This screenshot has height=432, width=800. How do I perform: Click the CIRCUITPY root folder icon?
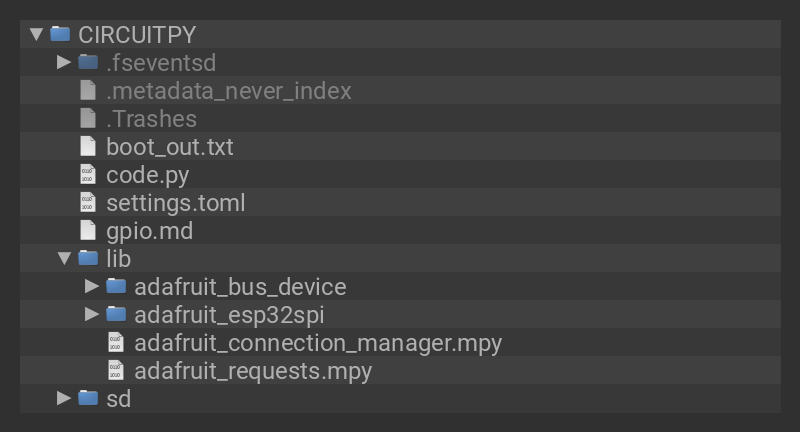(x=60, y=34)
